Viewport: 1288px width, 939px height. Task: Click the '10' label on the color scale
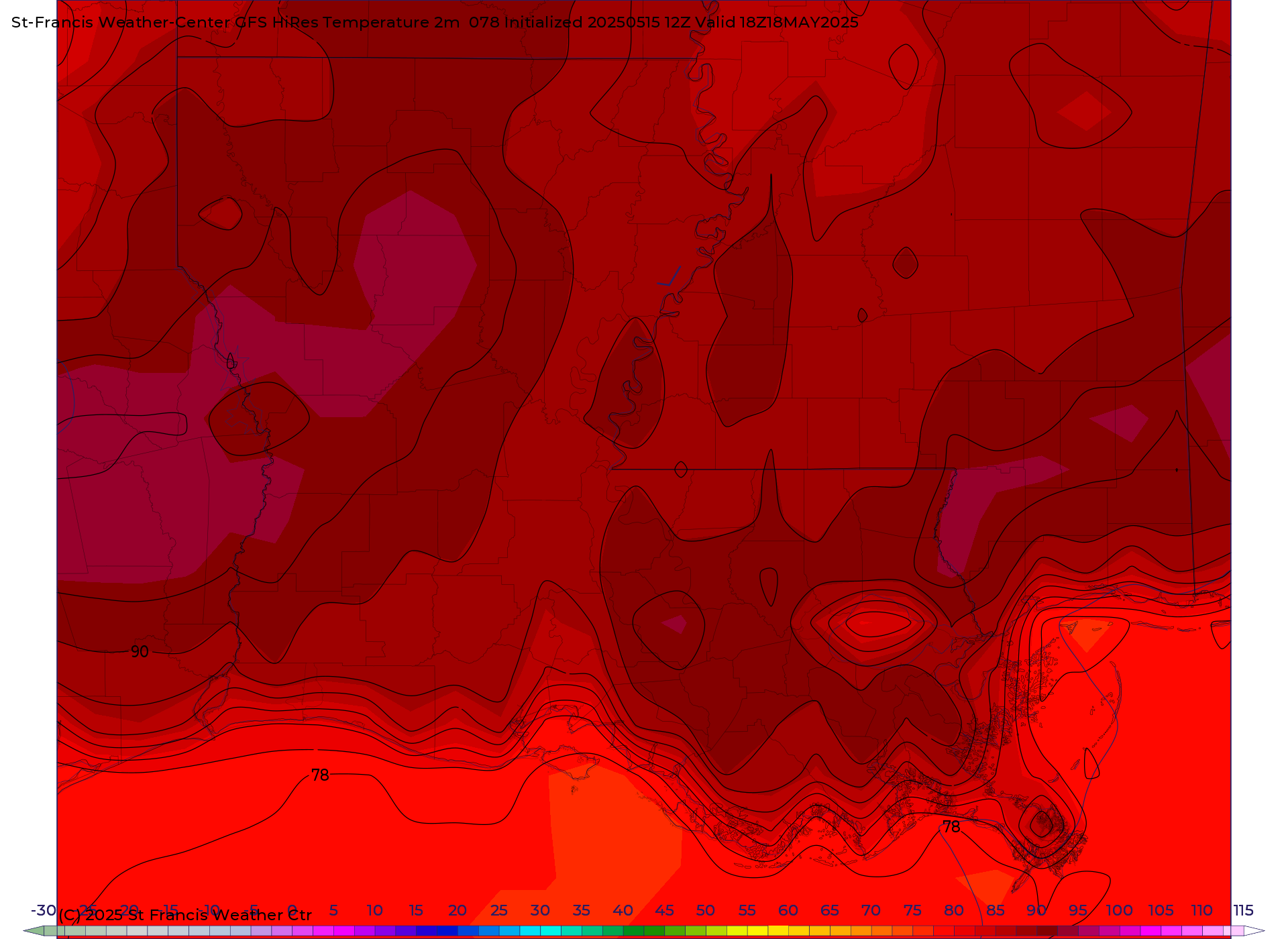tap(375, 910)
